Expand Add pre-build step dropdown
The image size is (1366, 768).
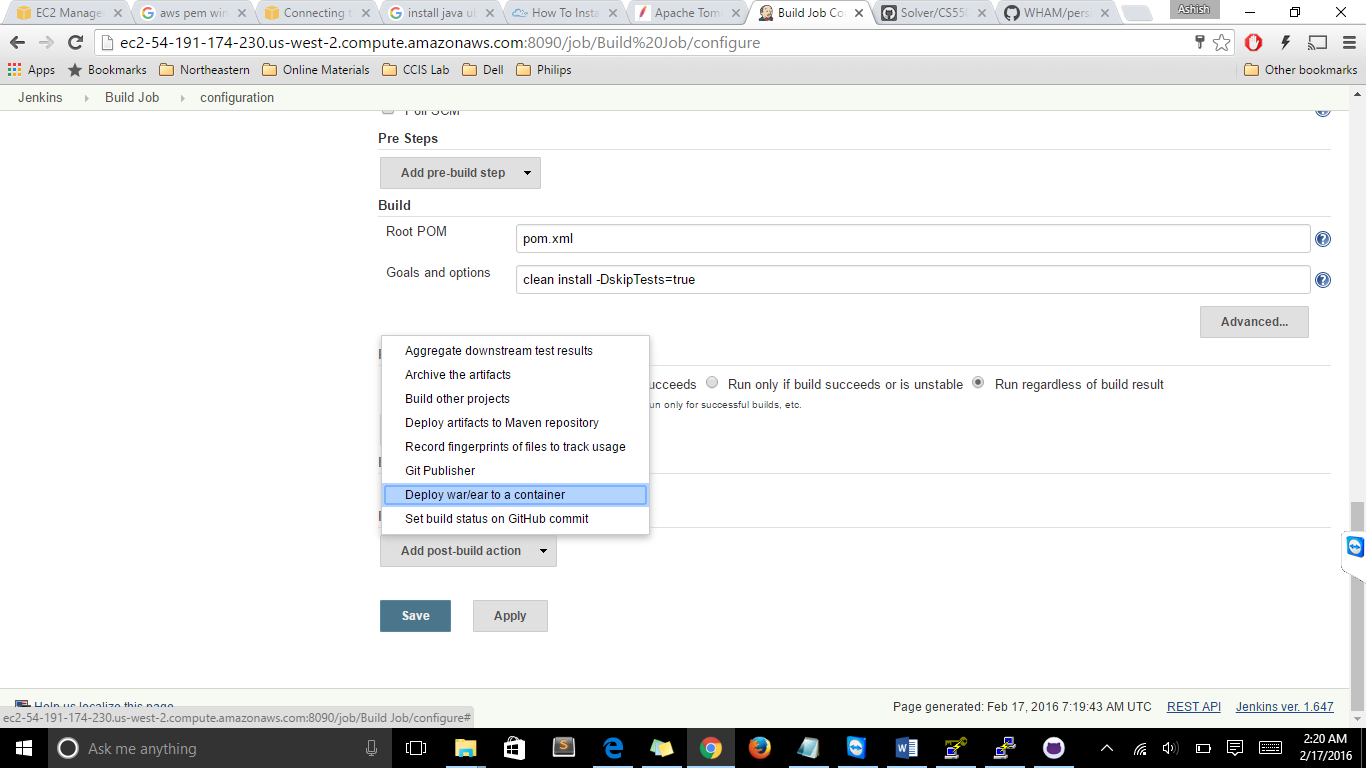[460, 173]
